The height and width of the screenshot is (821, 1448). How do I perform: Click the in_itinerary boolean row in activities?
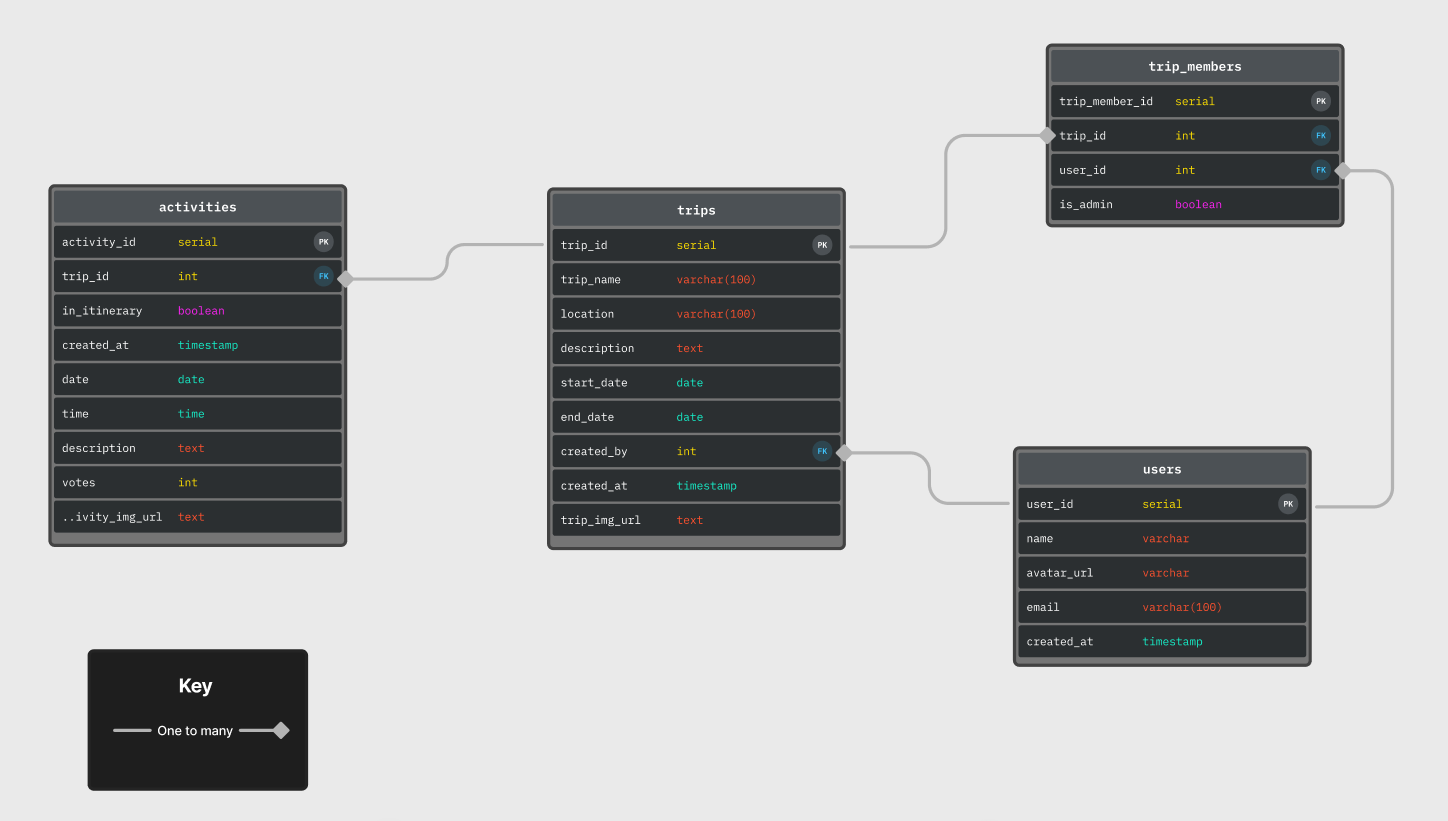(x=197, y=310)
